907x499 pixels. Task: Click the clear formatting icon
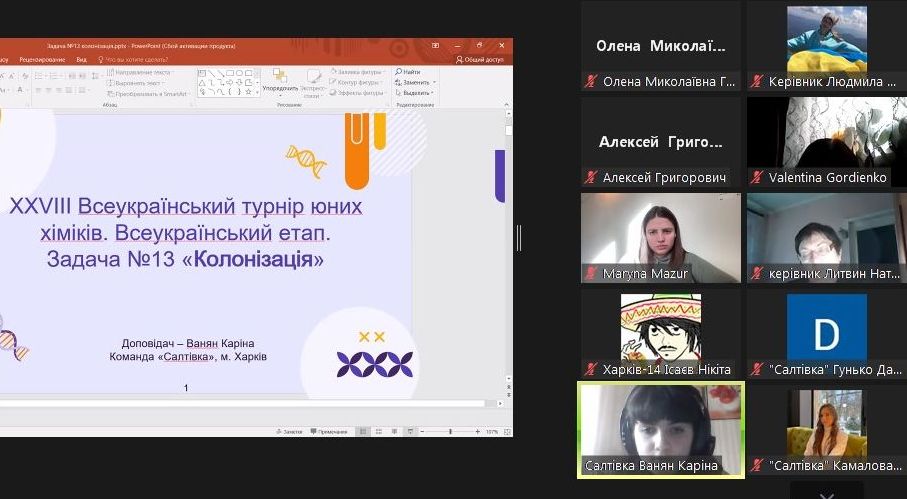[x=25, y=76]
